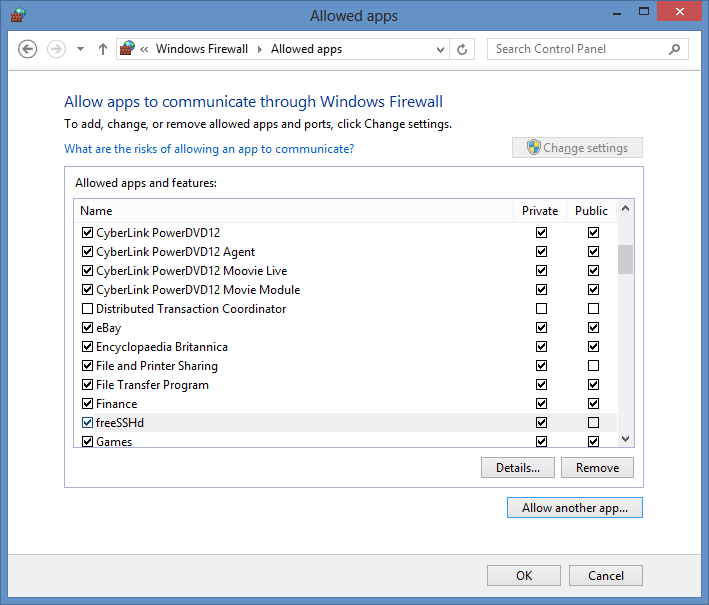The image size is (709, 605).
Task: Refresh the Allowed apps page
Action: coord(462,49)
